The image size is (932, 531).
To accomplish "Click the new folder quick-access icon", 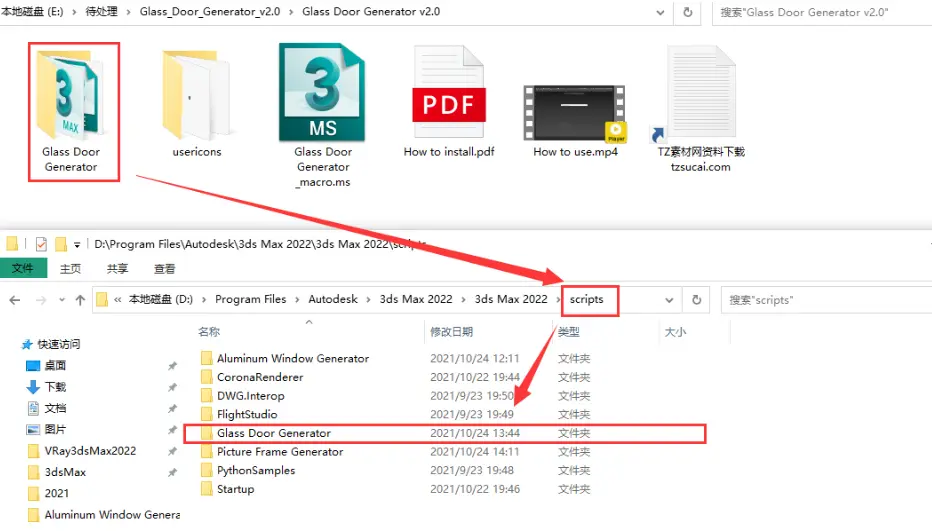I will click(x=61, y=244).
